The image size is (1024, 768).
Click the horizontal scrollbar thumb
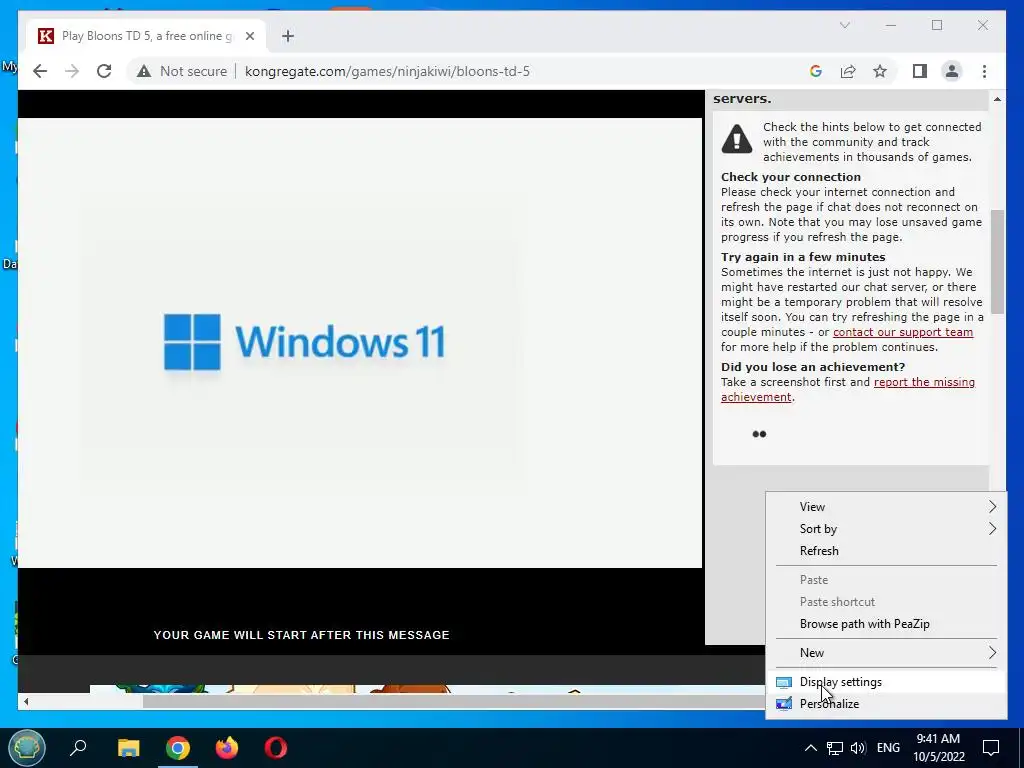454,702
